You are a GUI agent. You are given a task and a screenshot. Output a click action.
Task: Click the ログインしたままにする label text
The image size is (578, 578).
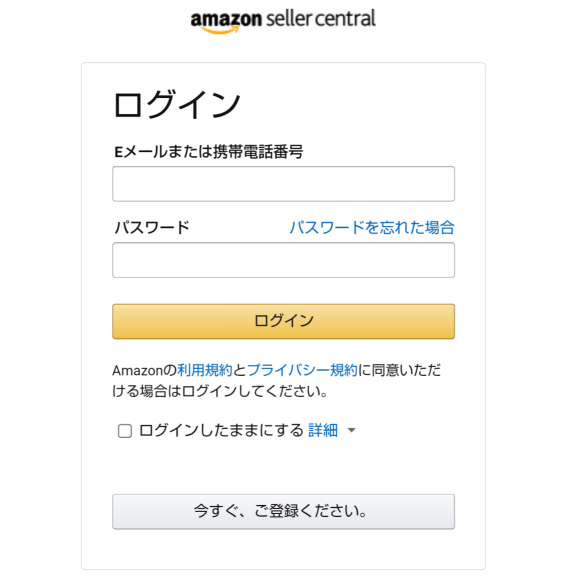tap(221, 430)
